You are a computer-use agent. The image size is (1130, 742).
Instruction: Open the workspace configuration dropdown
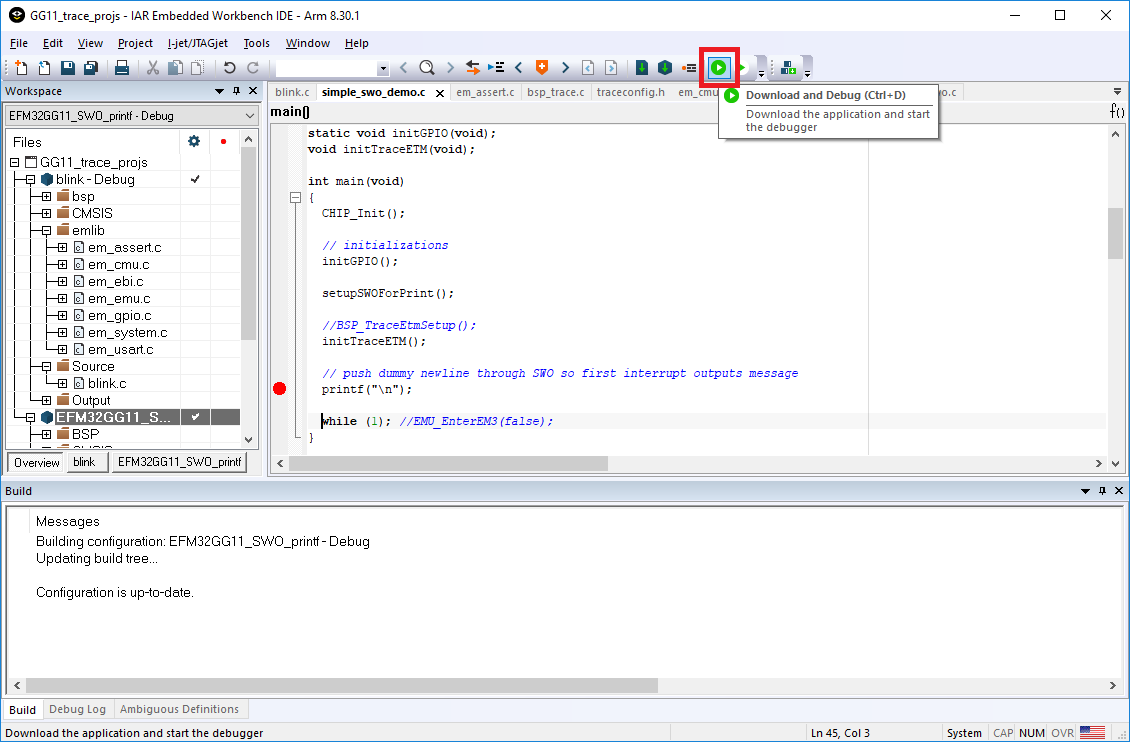point(249,116)
